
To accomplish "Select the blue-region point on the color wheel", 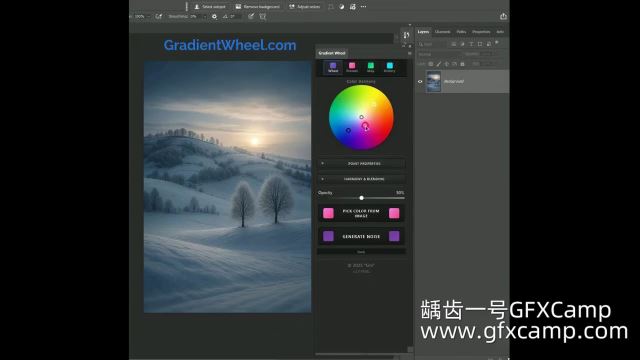I will tap(348, 131).
